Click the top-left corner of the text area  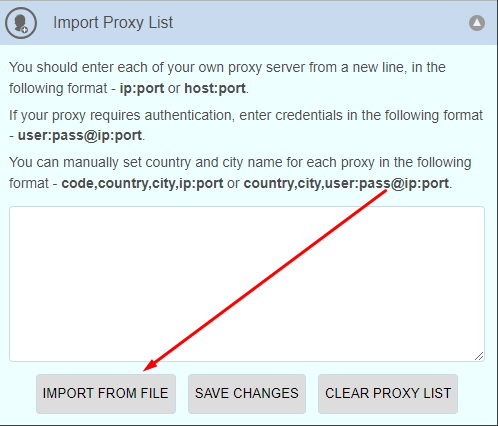tap(11, 208)
